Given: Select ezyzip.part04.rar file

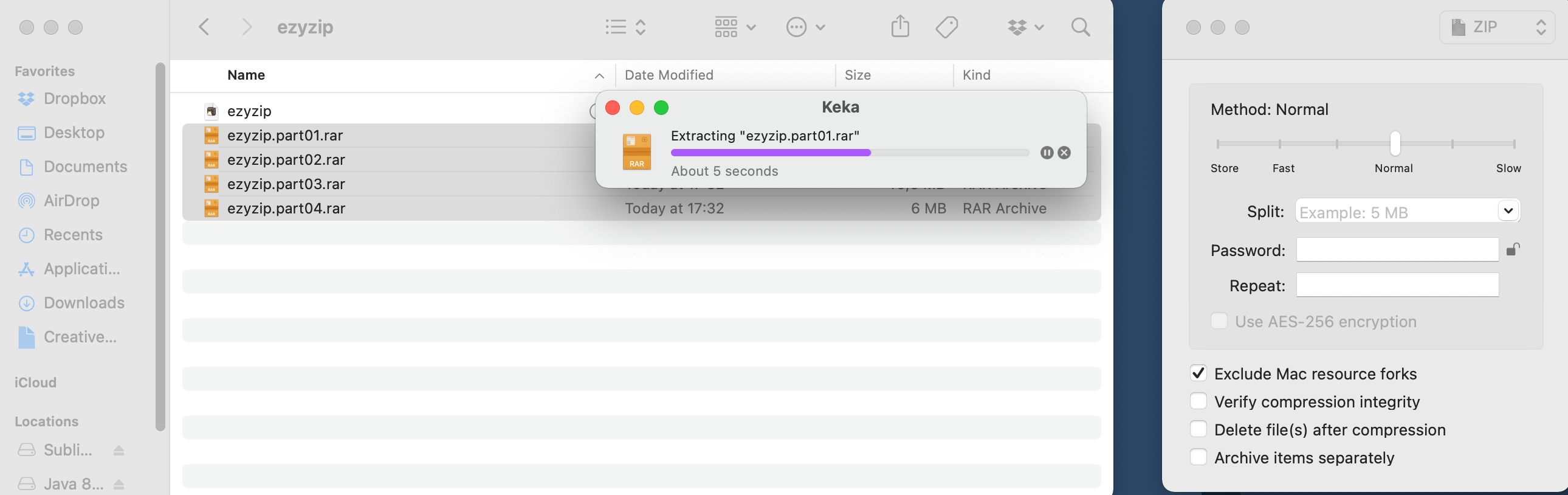Looking at the screenshot, I should coord(642,208).
